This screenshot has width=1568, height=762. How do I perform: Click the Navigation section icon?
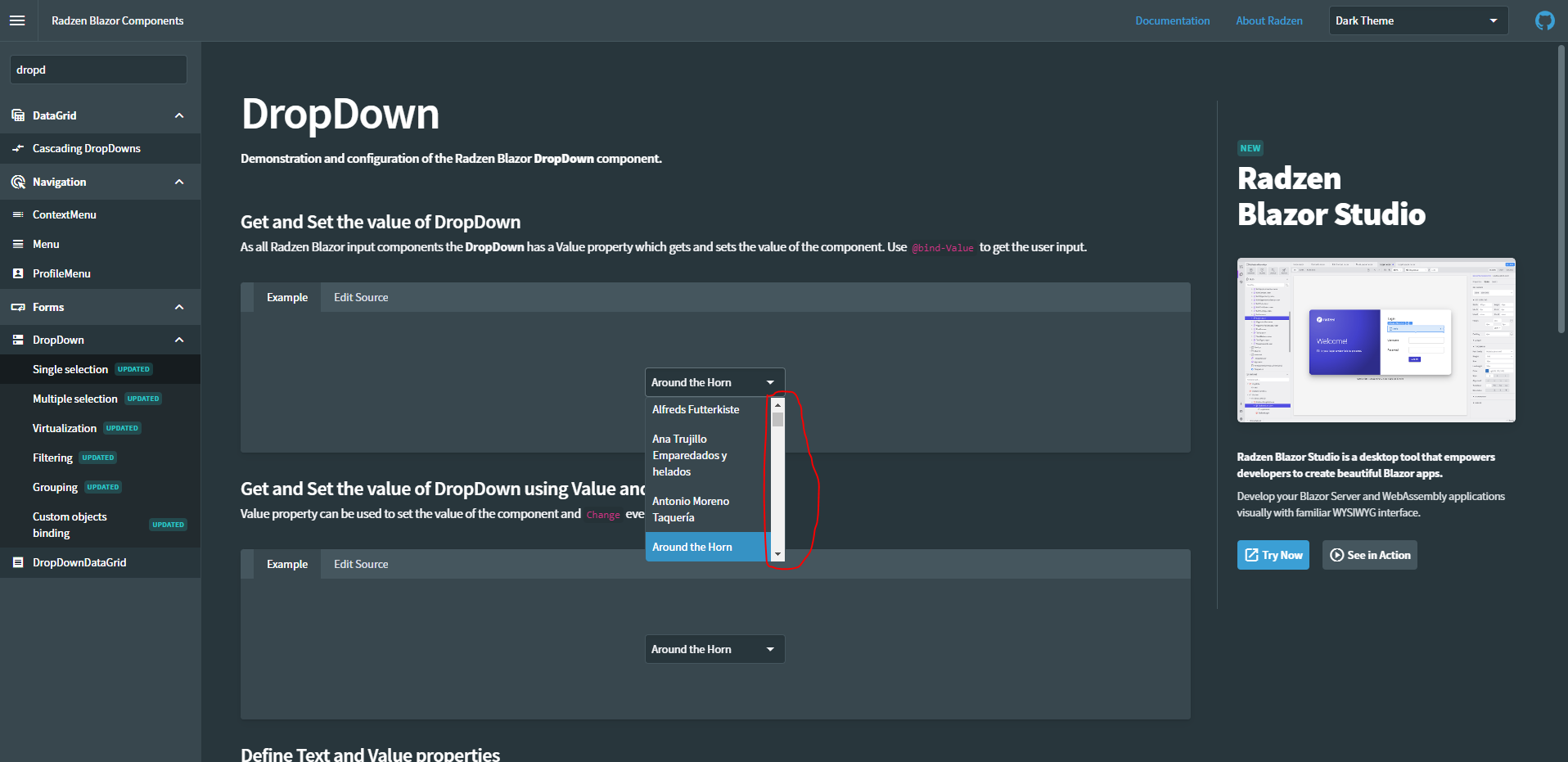(x=18, y=182)
